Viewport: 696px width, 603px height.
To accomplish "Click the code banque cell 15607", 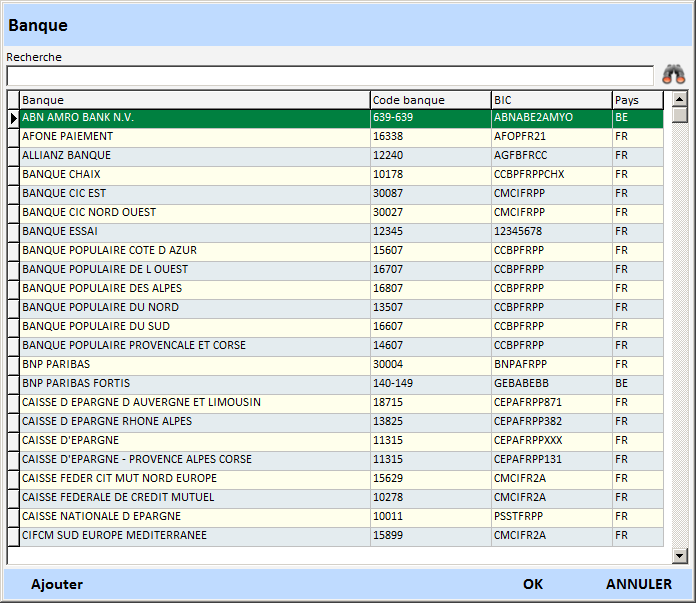I will (x=431, y=250).
